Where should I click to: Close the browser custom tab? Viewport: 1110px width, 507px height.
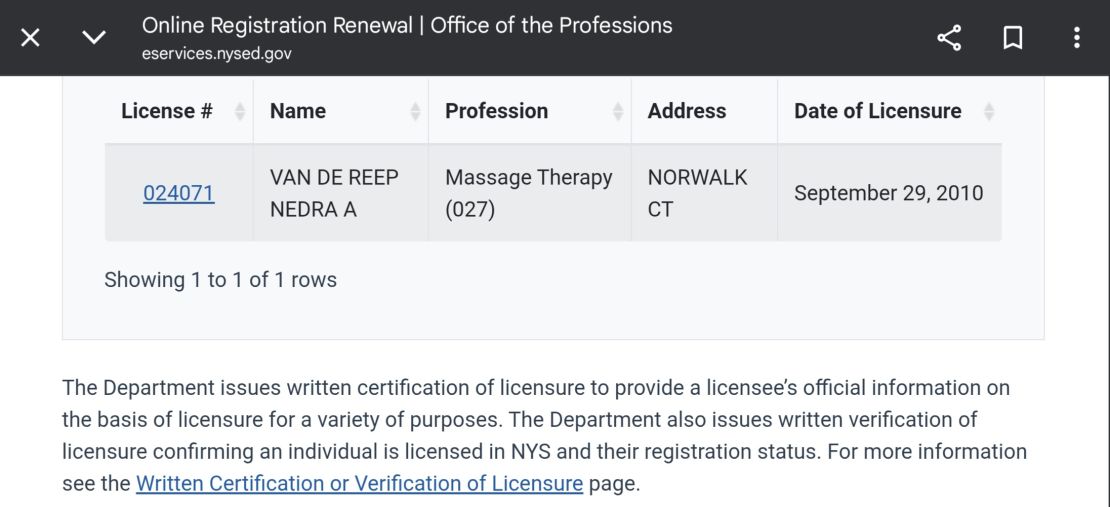(x=31, y=38)
